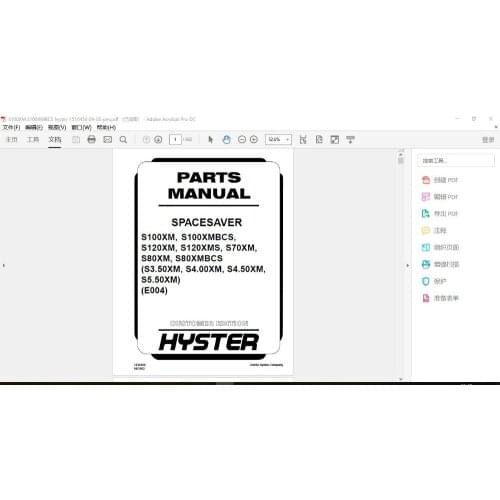Click the HYSTER logo on the page
The height and width of the screenshot is (500, 500).
tap(209, 342)
